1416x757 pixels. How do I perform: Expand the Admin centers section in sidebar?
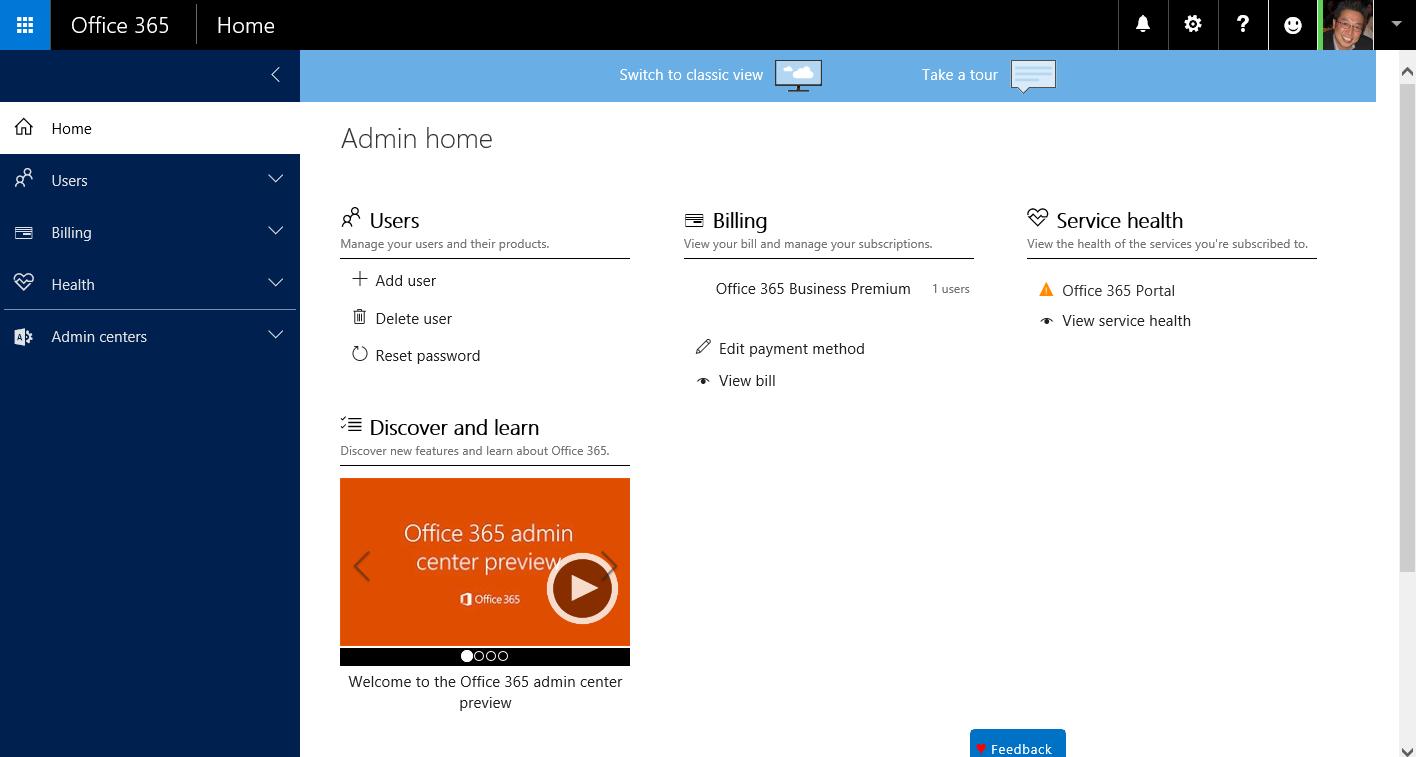click(275, 335)
